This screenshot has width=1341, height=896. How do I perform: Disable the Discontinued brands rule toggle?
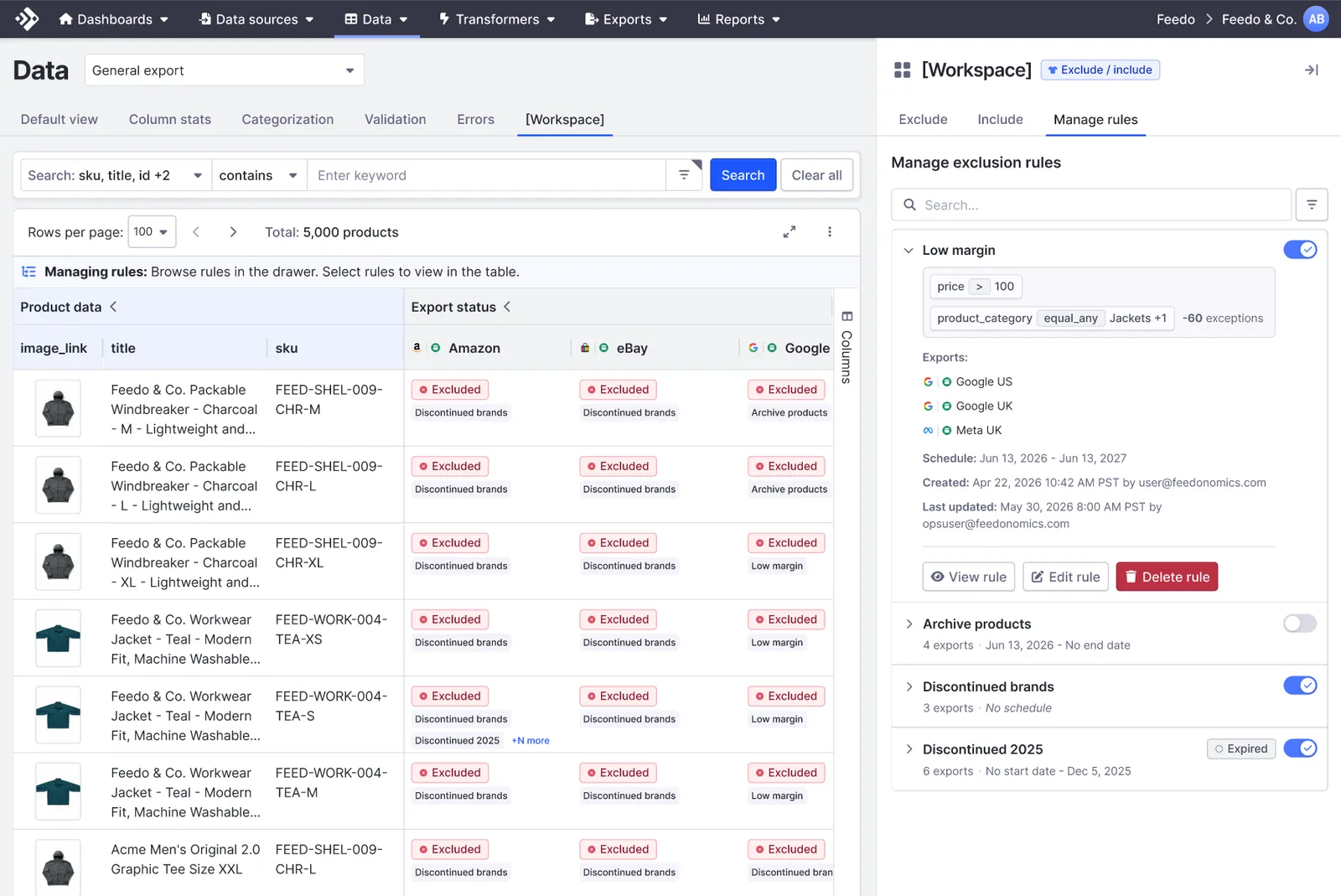coord(1300,686)
